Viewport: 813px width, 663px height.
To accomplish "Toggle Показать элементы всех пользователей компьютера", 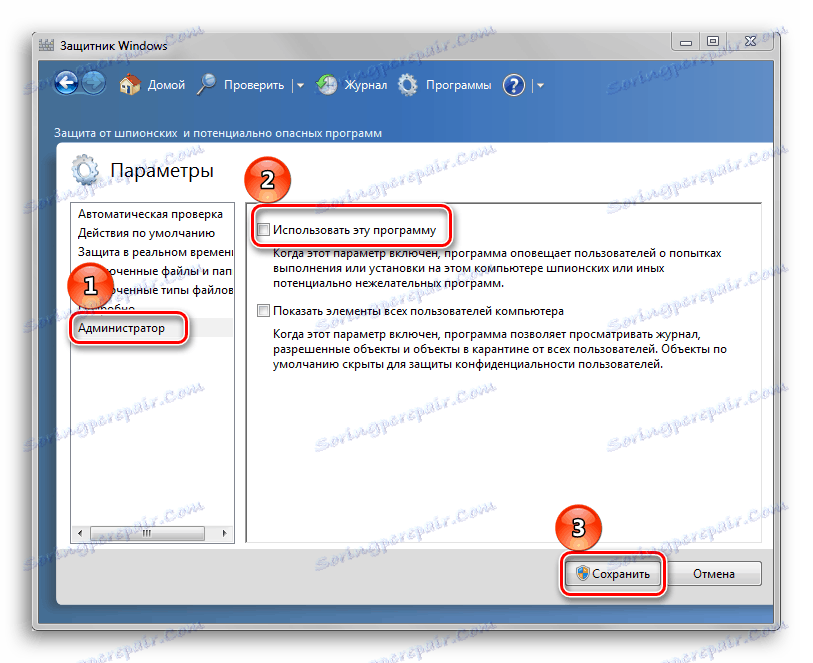I will click(263, 311).
